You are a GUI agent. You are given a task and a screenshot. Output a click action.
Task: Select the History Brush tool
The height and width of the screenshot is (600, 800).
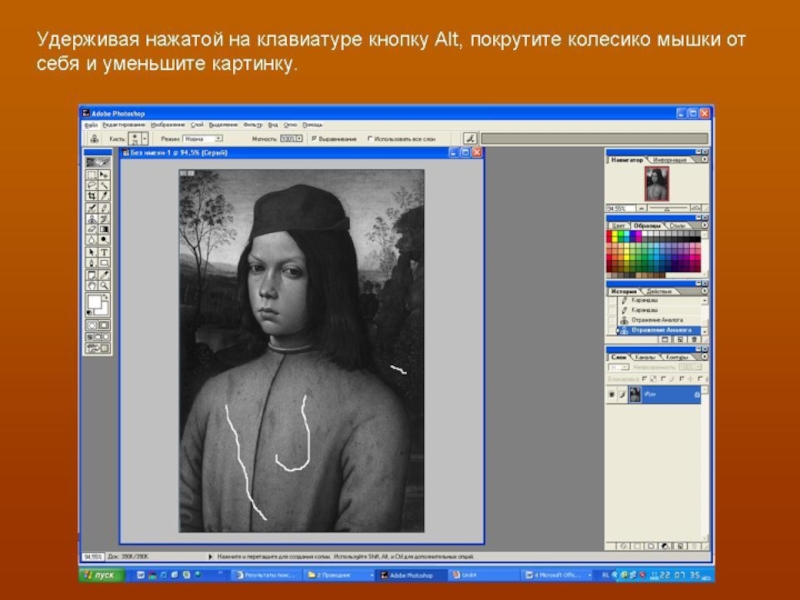point(104,218)
